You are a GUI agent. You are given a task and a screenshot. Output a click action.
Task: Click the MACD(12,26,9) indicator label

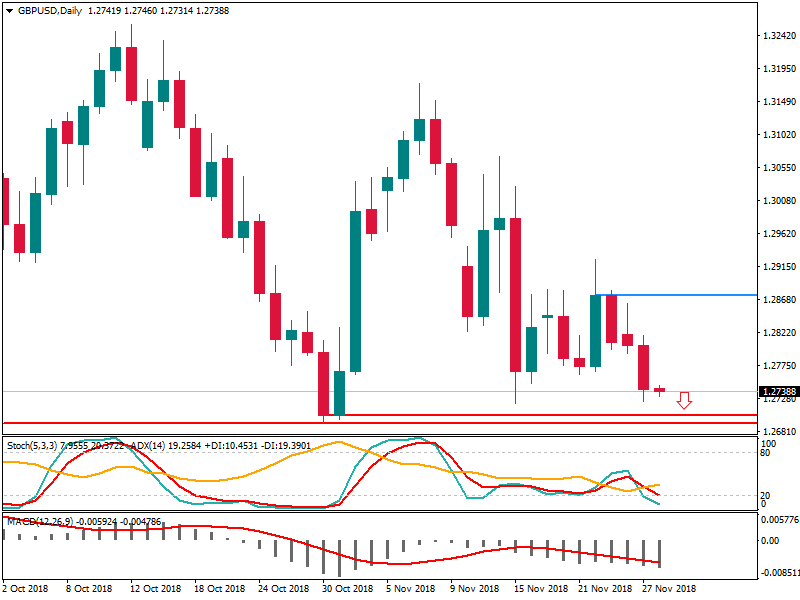pyautogui.click(x=40, y=521)
